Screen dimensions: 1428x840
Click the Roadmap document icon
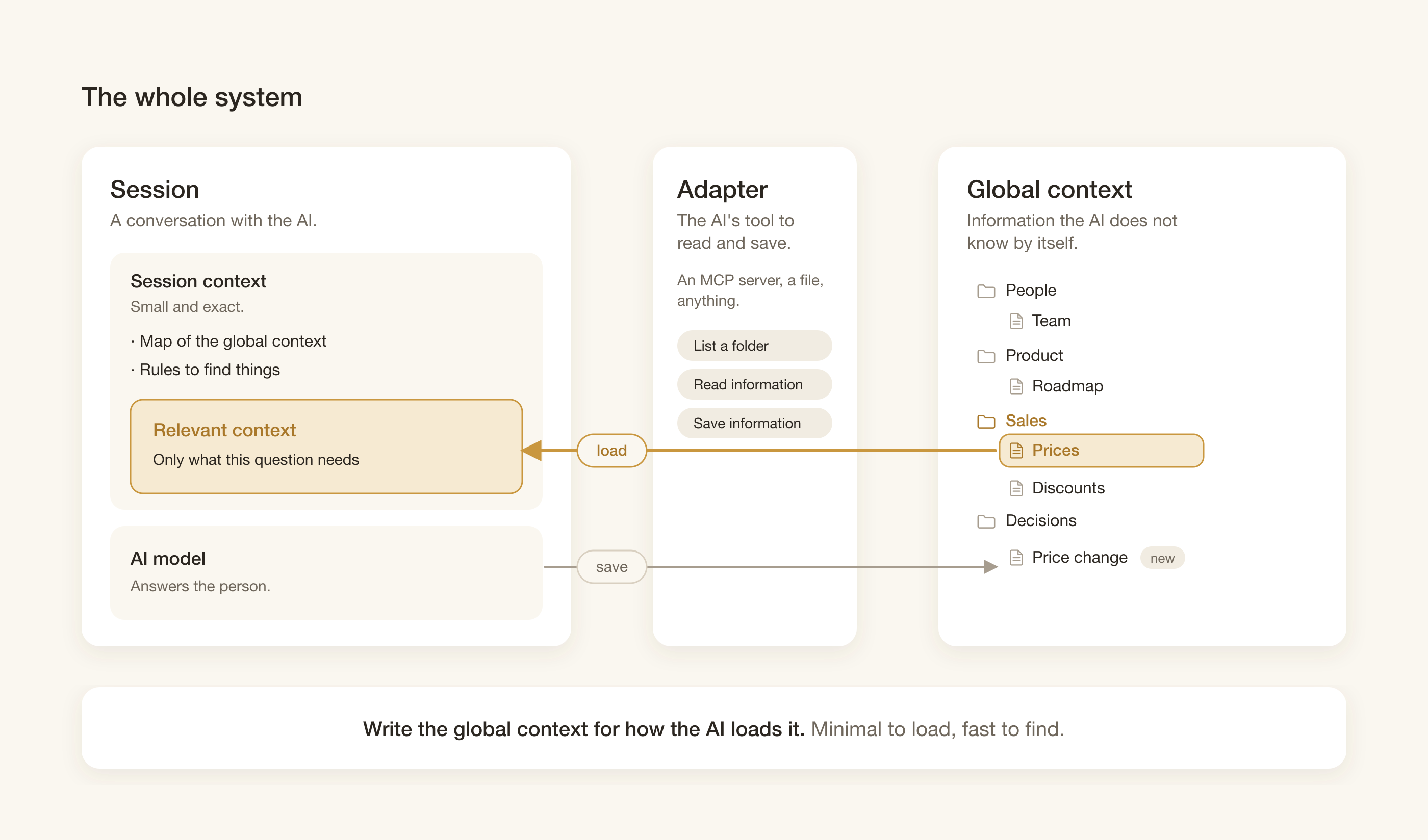click(x=1016, y=386)
